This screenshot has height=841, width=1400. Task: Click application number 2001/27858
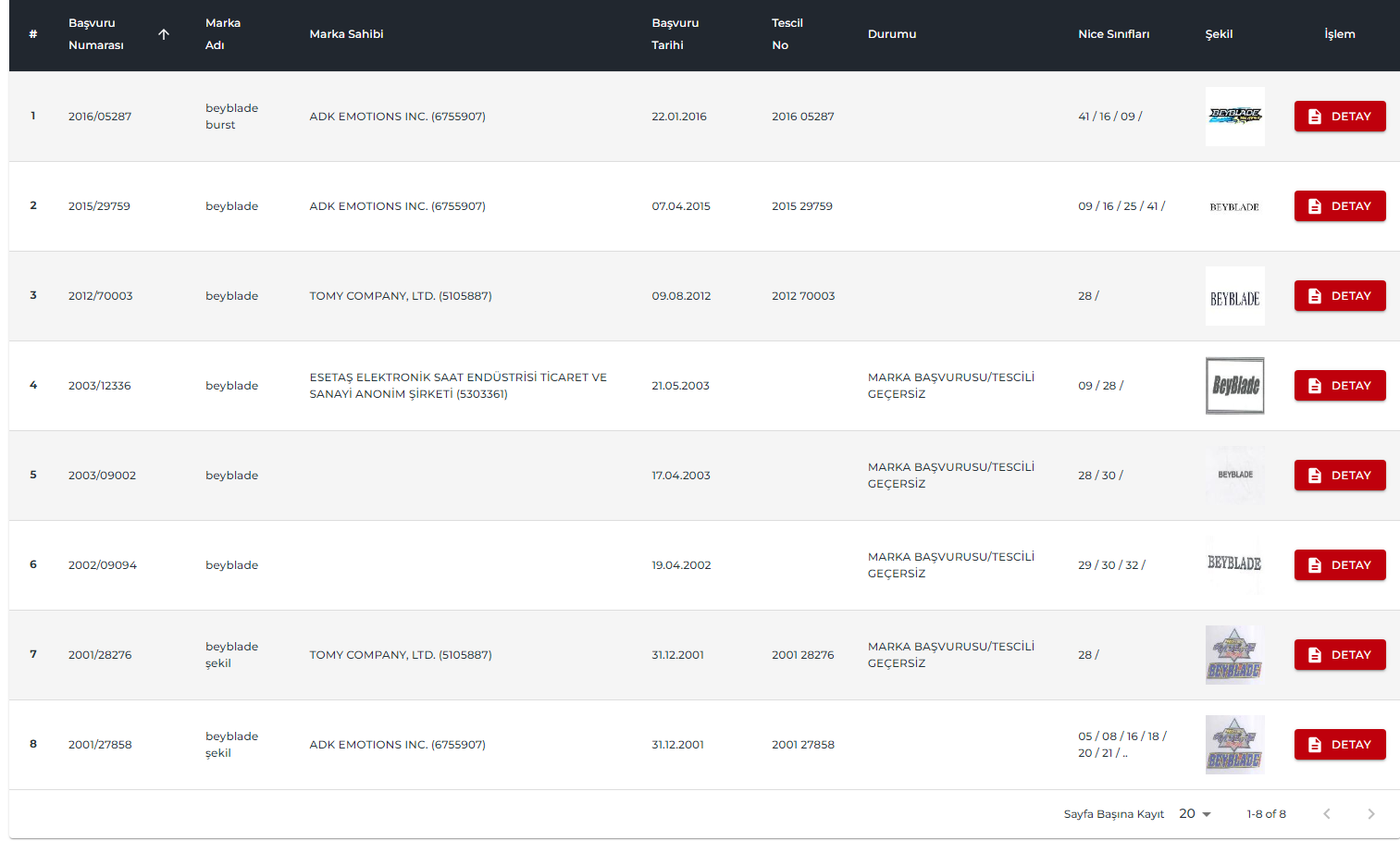100,745
